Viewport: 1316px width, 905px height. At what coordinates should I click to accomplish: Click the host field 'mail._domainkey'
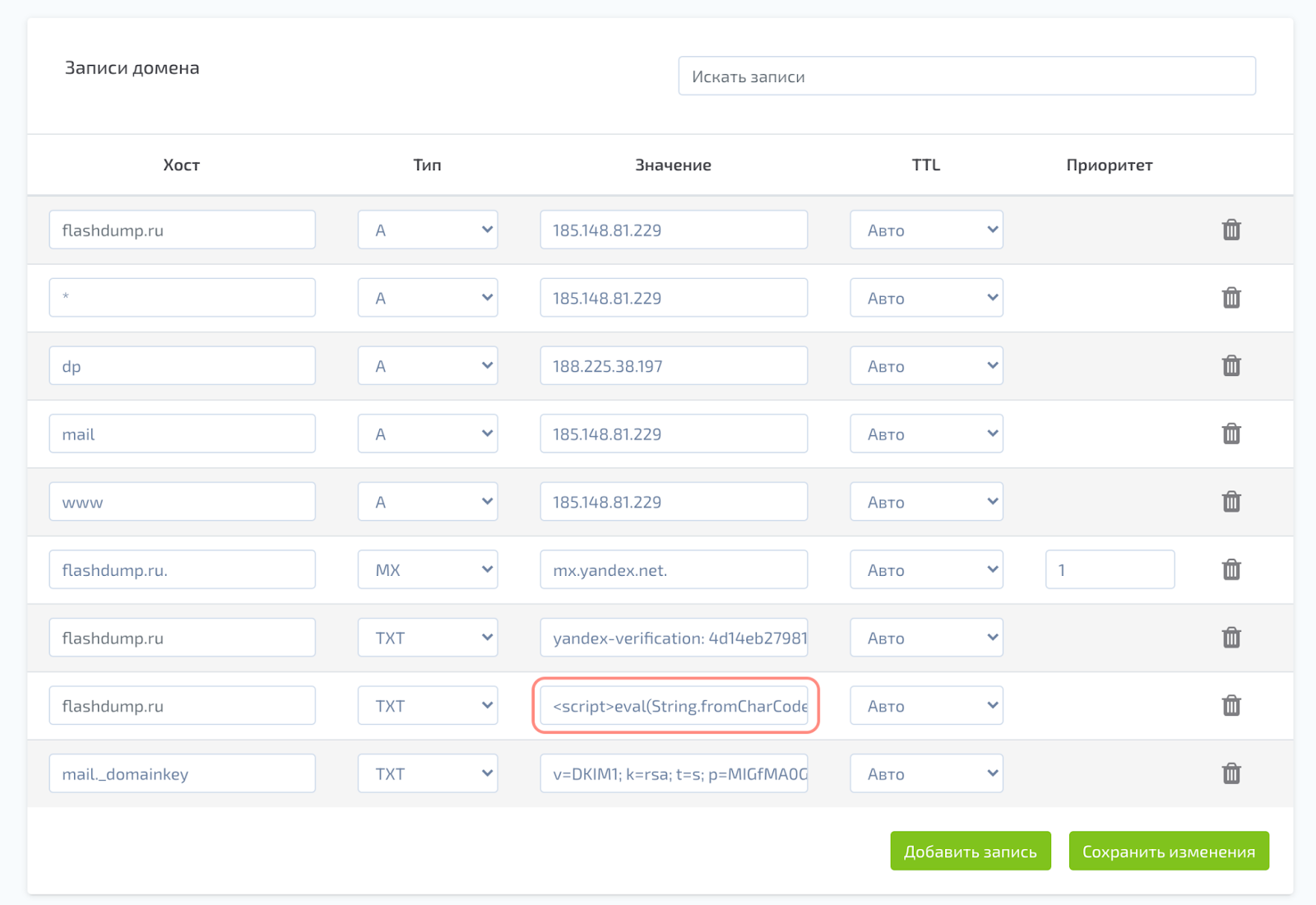pos(182,773)
